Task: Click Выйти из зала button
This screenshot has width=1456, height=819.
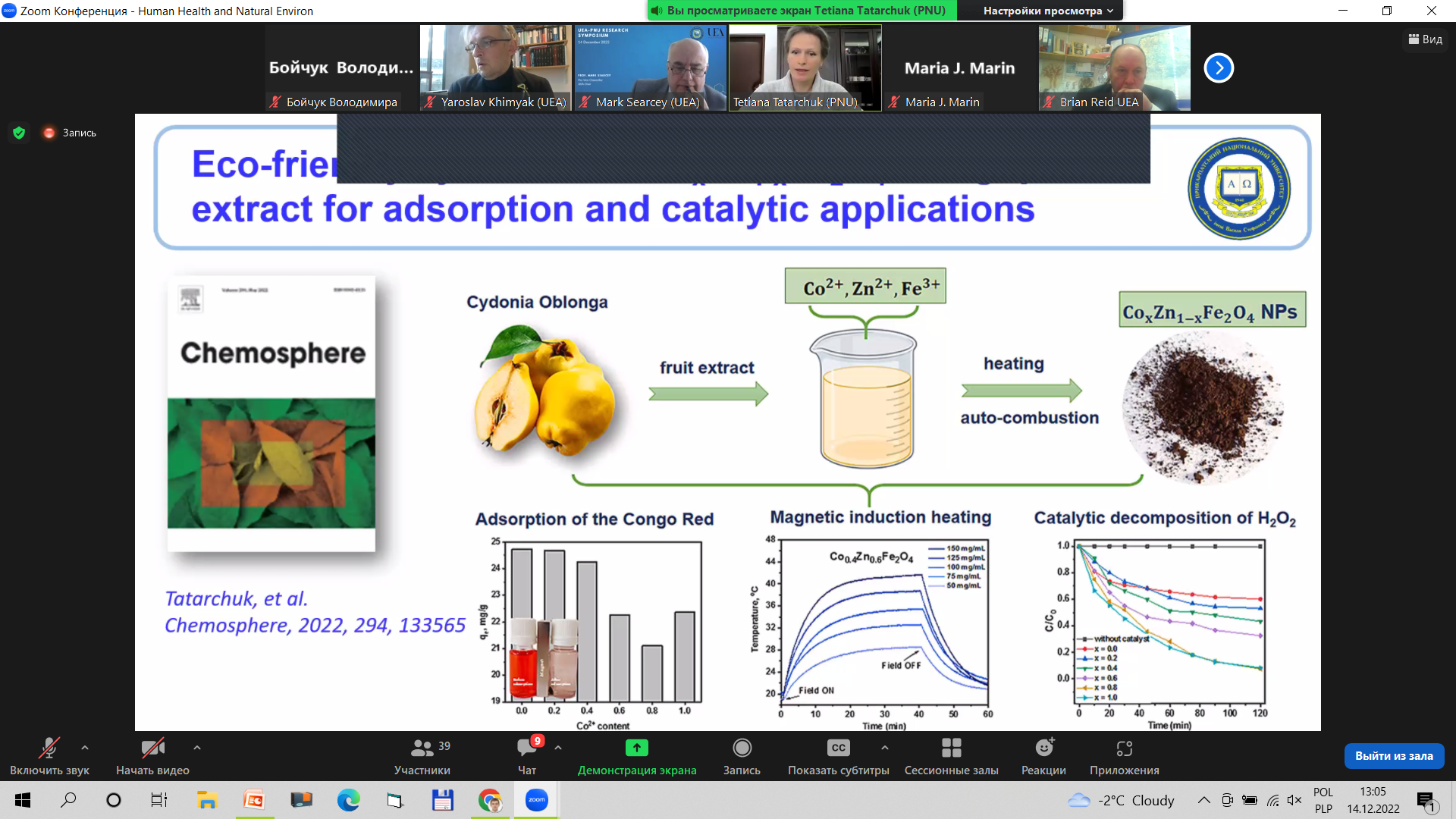Action: (x=1394, y=756)
